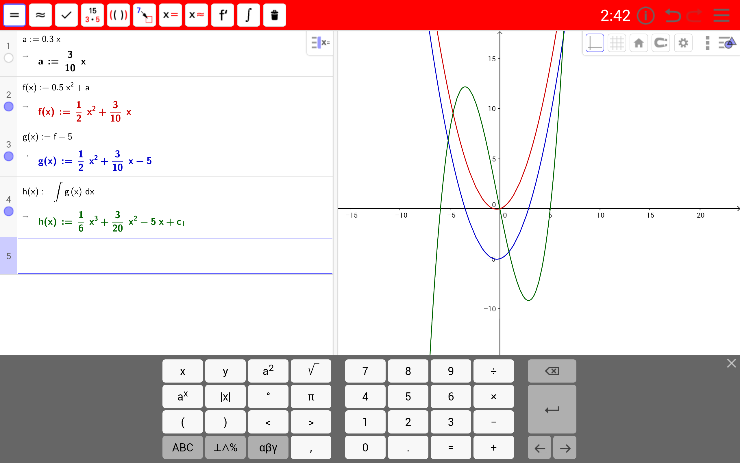Switch keyboard to Greek αβγ tab
Image resolution: width=740 pixels, height=463 pixels.
268,448
